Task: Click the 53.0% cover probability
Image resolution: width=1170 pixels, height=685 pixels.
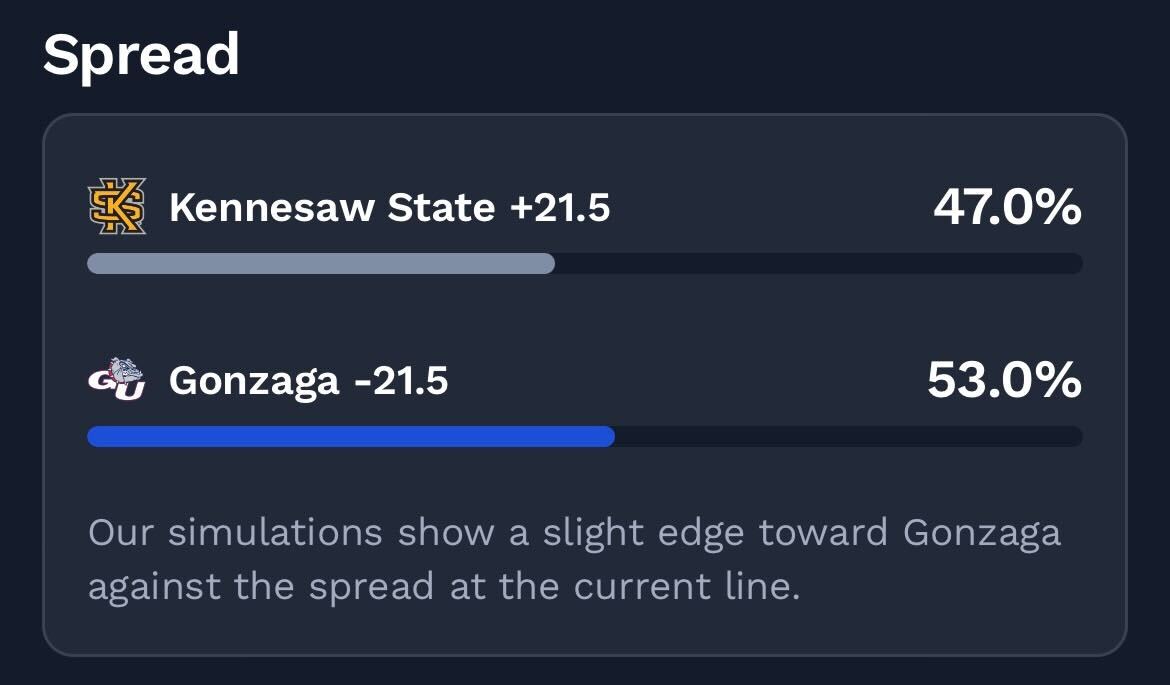Action: (x=1004, y=380)
